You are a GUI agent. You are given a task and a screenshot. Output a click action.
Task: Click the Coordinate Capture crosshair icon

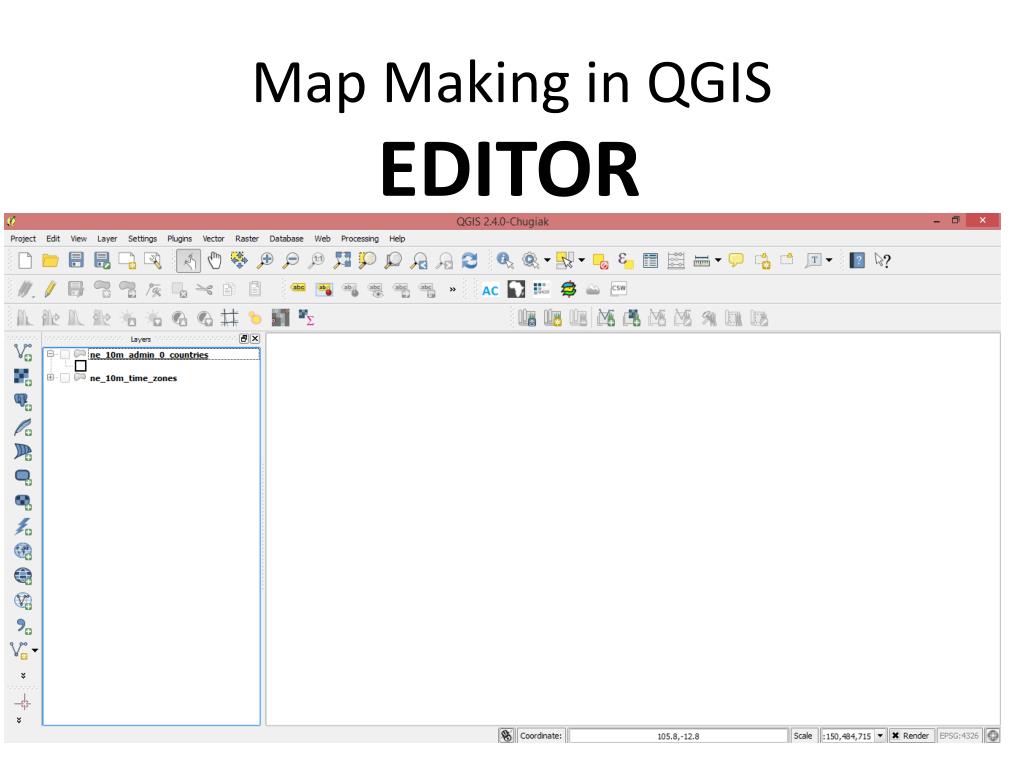[x=23, y=703]
